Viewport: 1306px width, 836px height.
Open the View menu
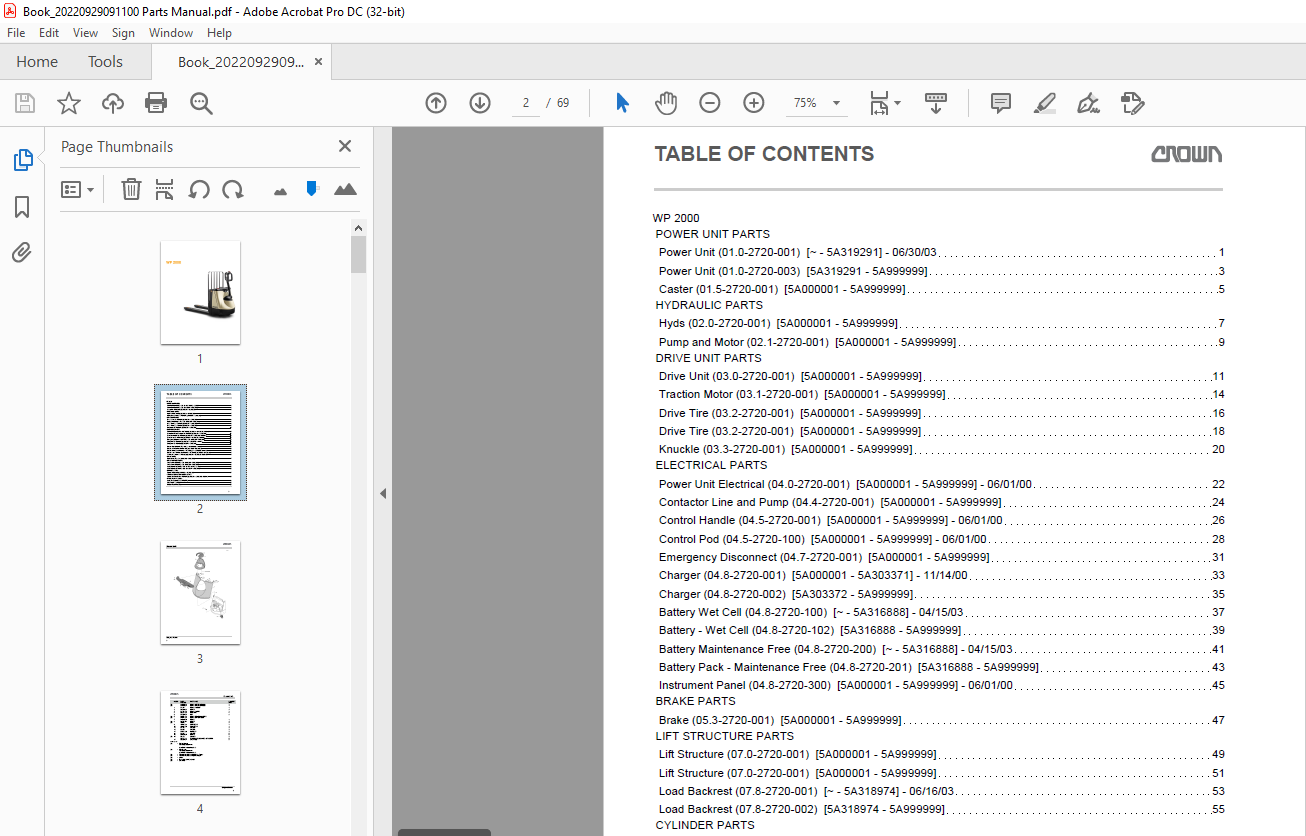[x=85, y=33]
